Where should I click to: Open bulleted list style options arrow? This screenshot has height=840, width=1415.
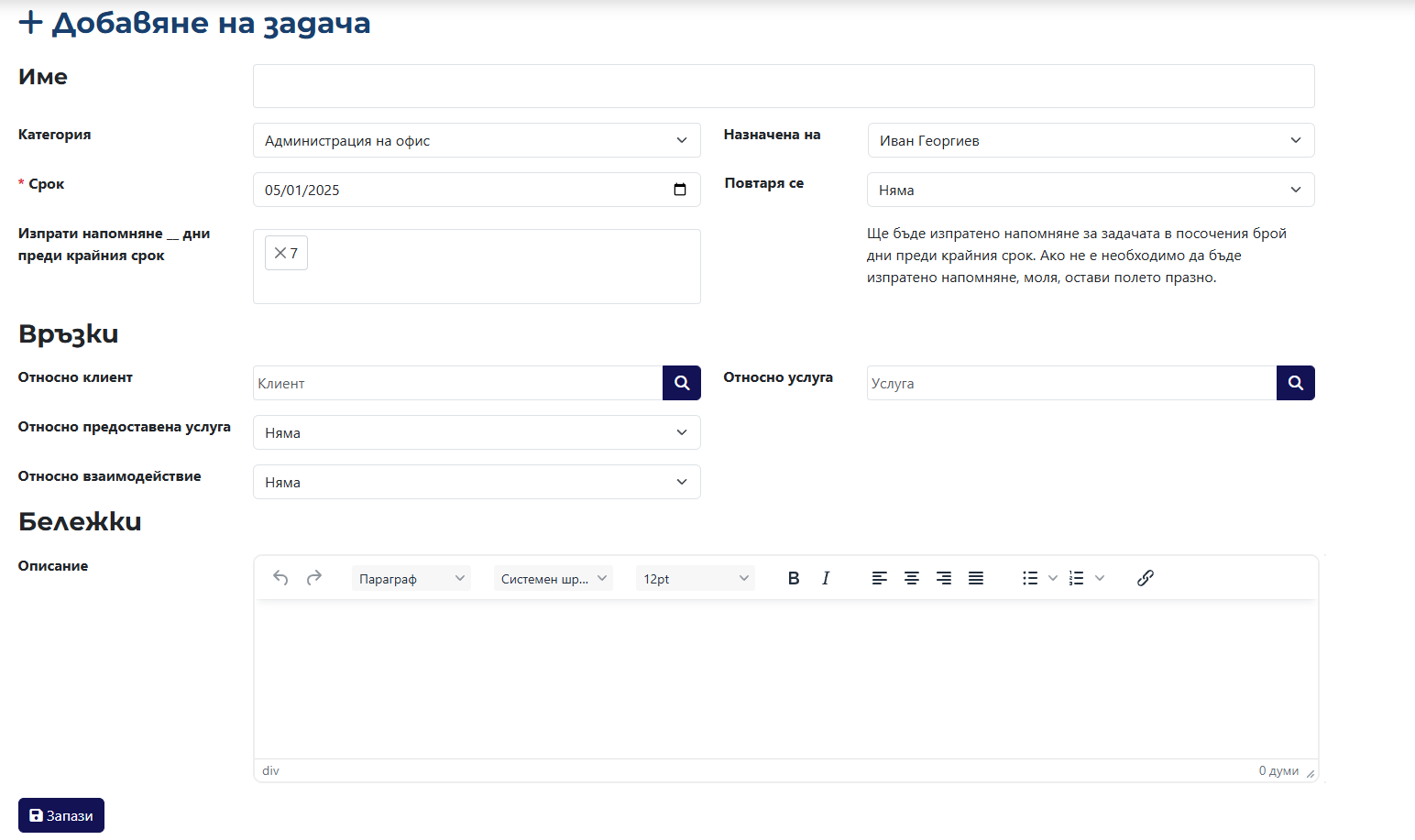[x=1053, y=578]
